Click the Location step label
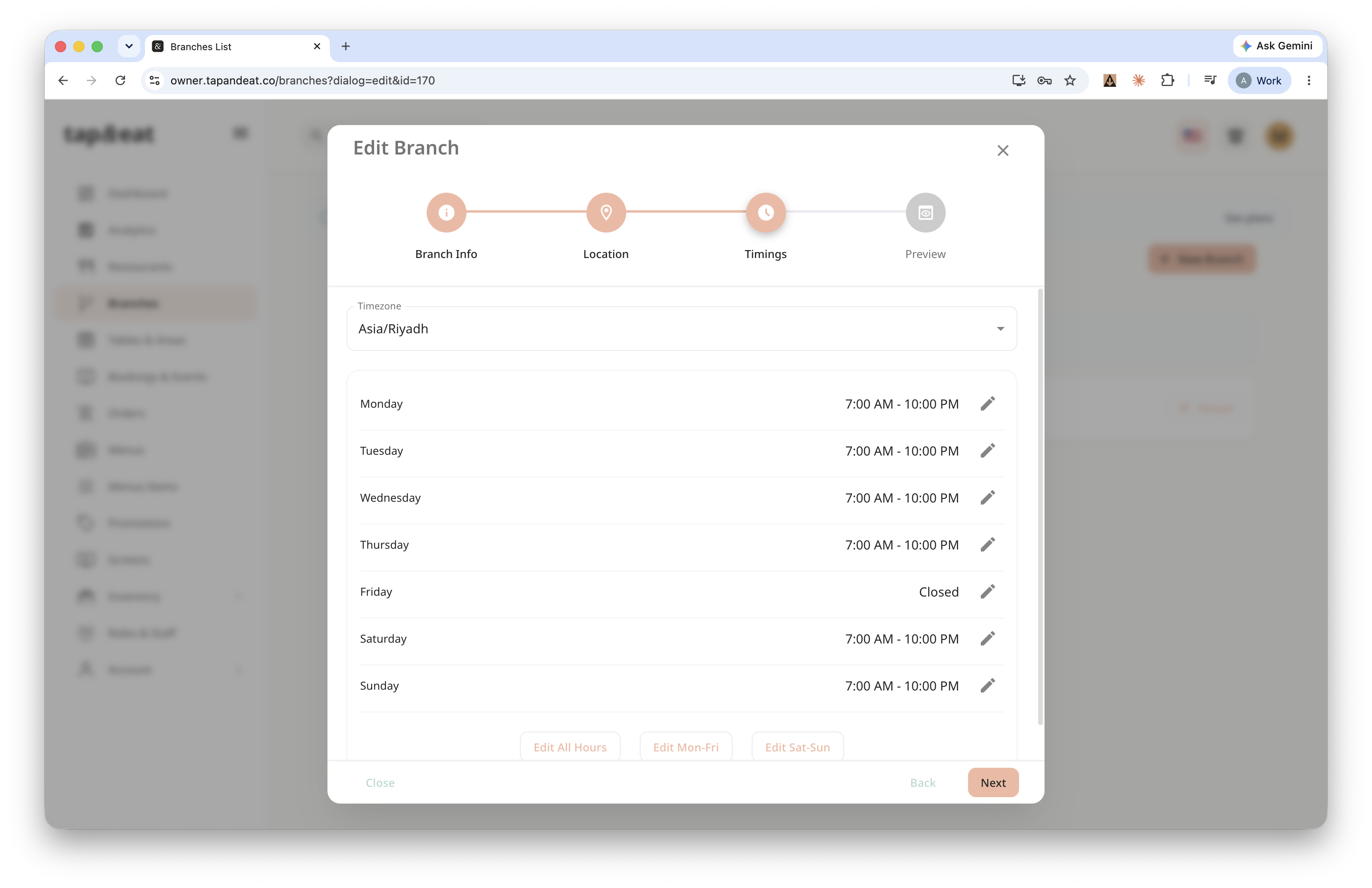The height and width of the screenshot is (888, 1372). pos(606,254)
